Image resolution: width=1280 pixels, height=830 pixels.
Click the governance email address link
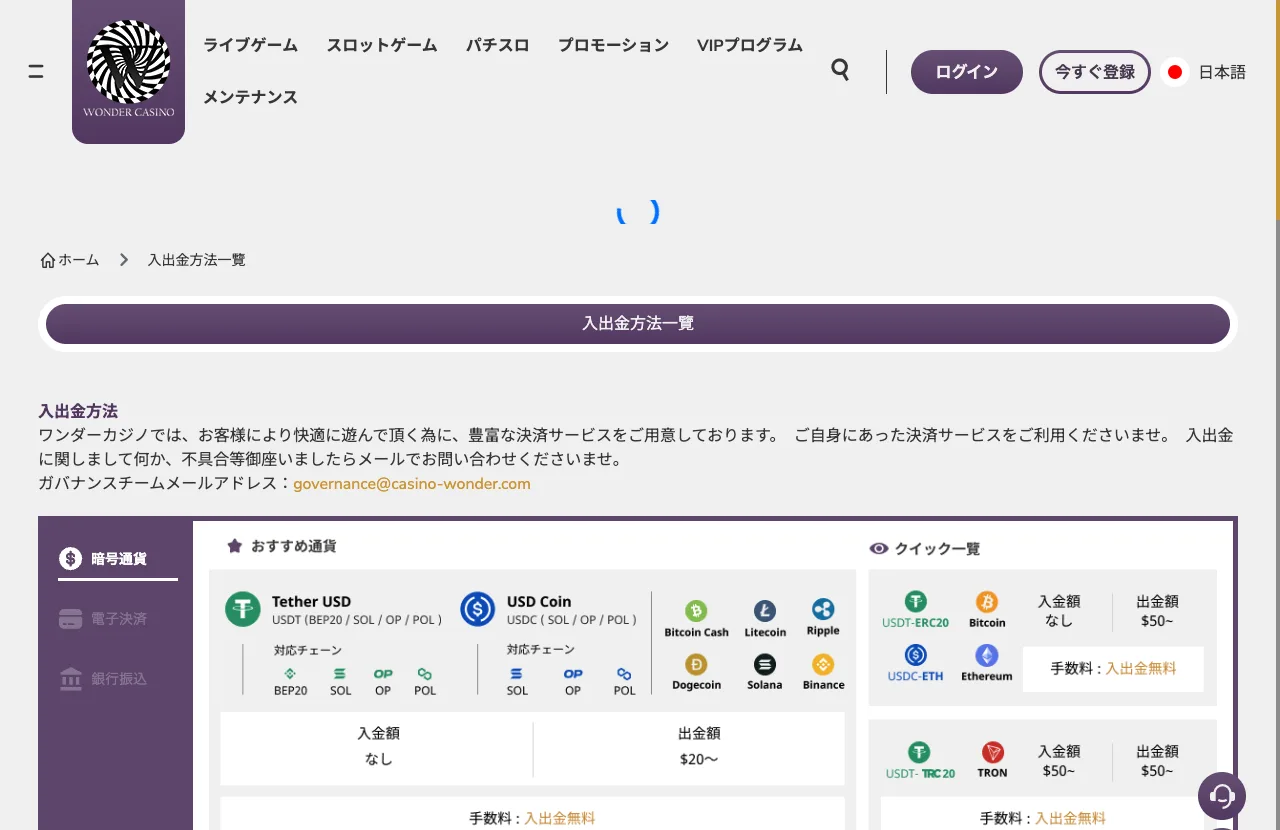click(x=412, y=484)
